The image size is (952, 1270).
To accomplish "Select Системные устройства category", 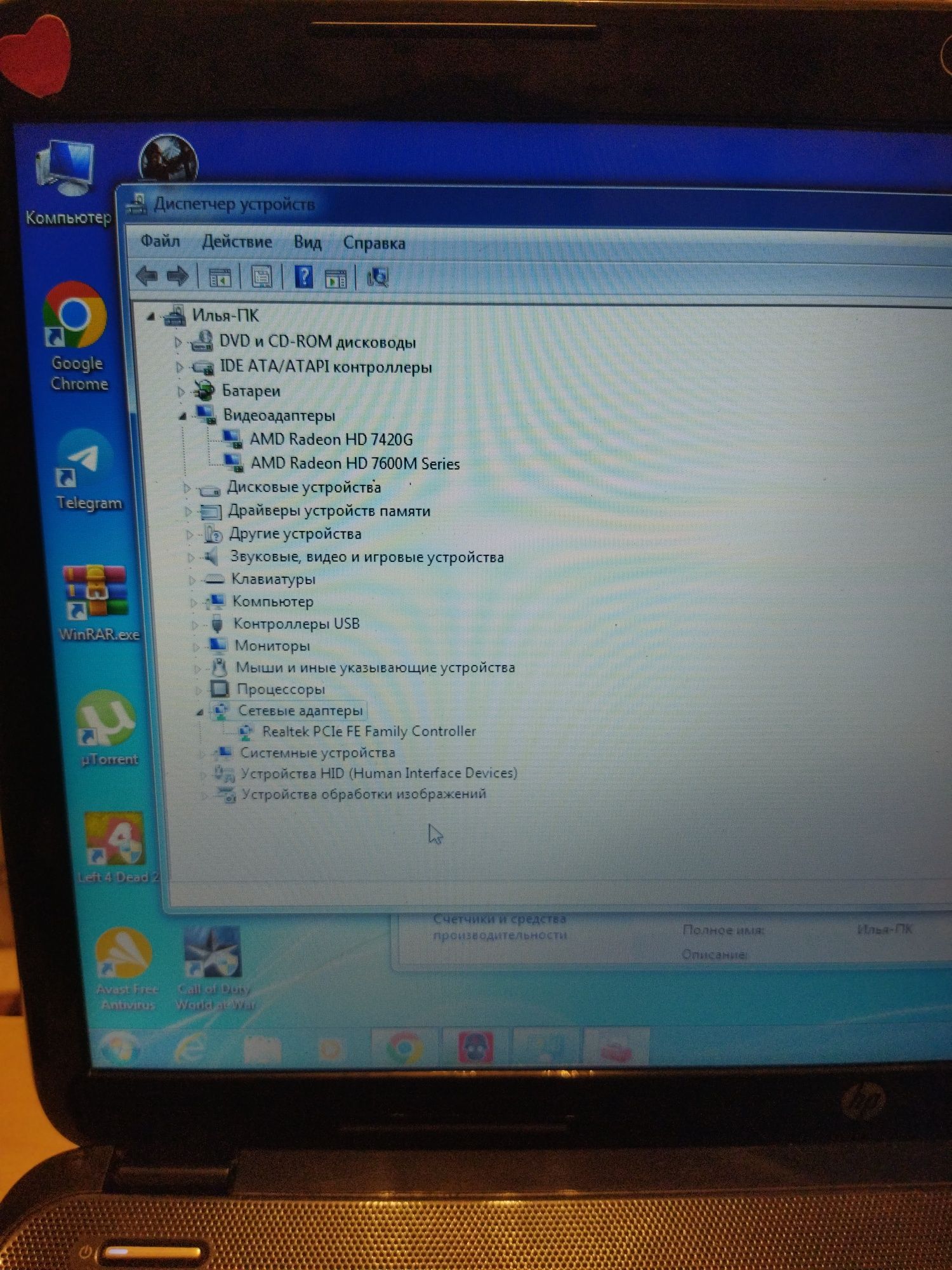I will click(317, 752).
